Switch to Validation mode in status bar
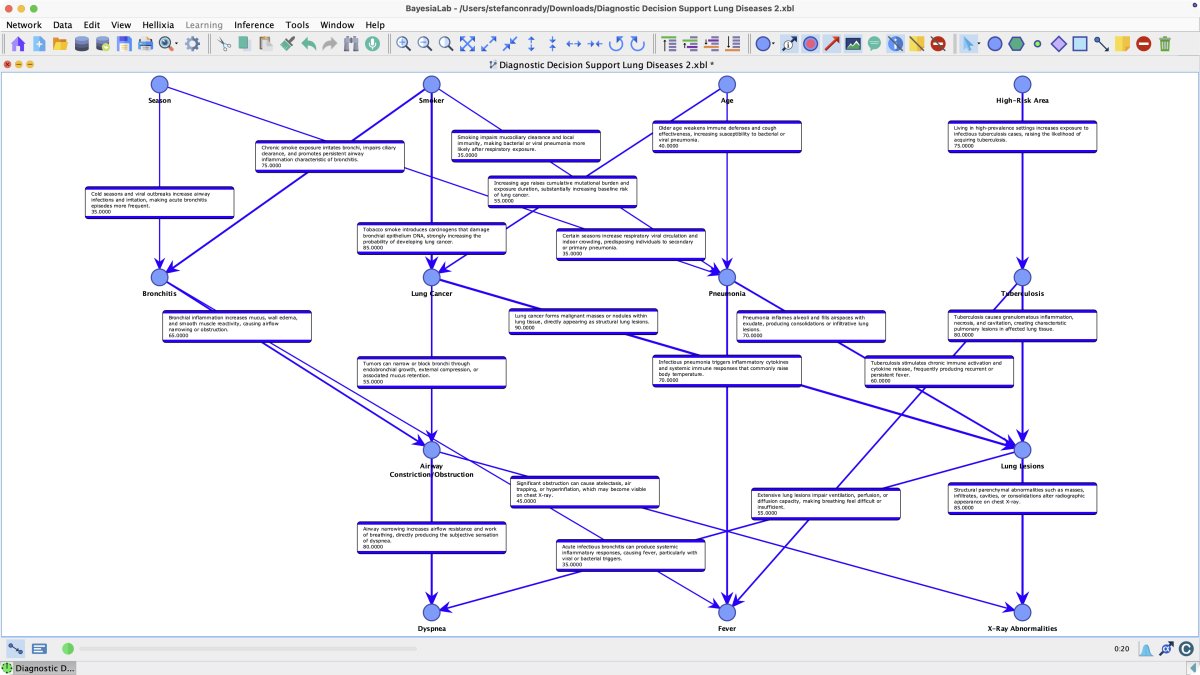 pos(39,649)
